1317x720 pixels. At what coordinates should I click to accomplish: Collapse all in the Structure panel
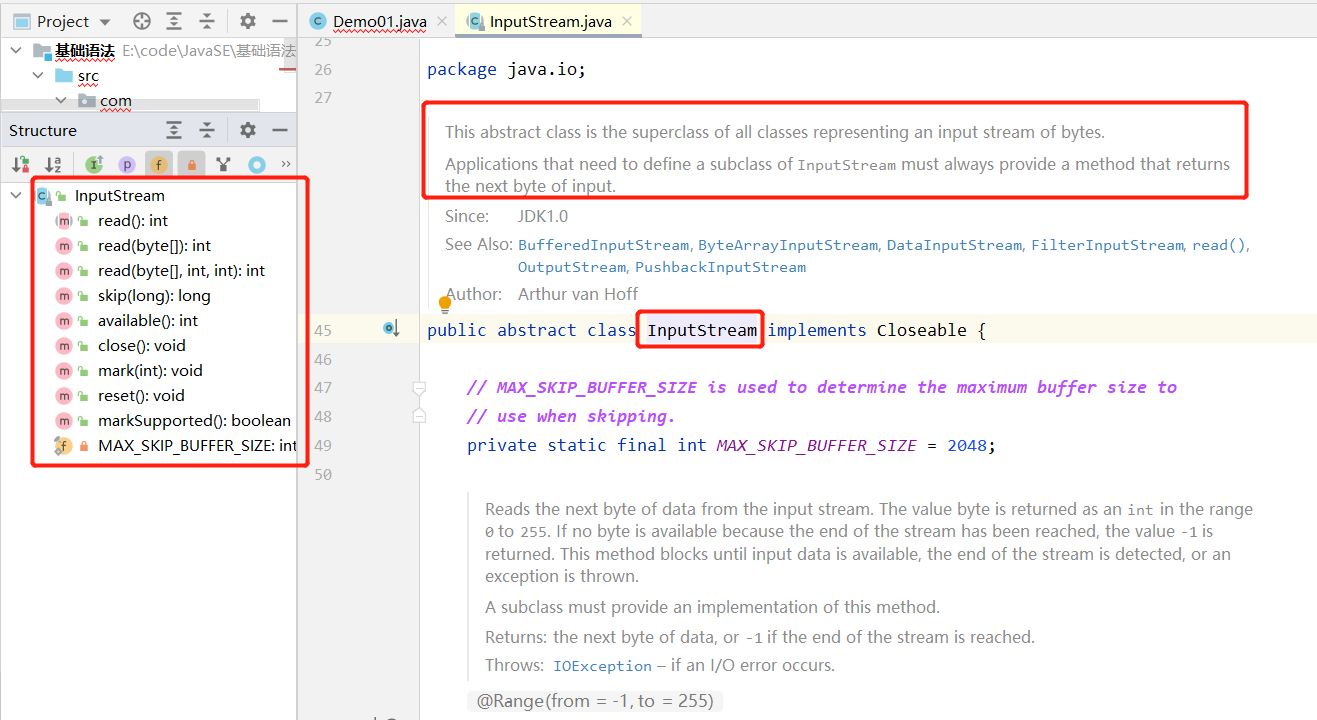[207, 130]
